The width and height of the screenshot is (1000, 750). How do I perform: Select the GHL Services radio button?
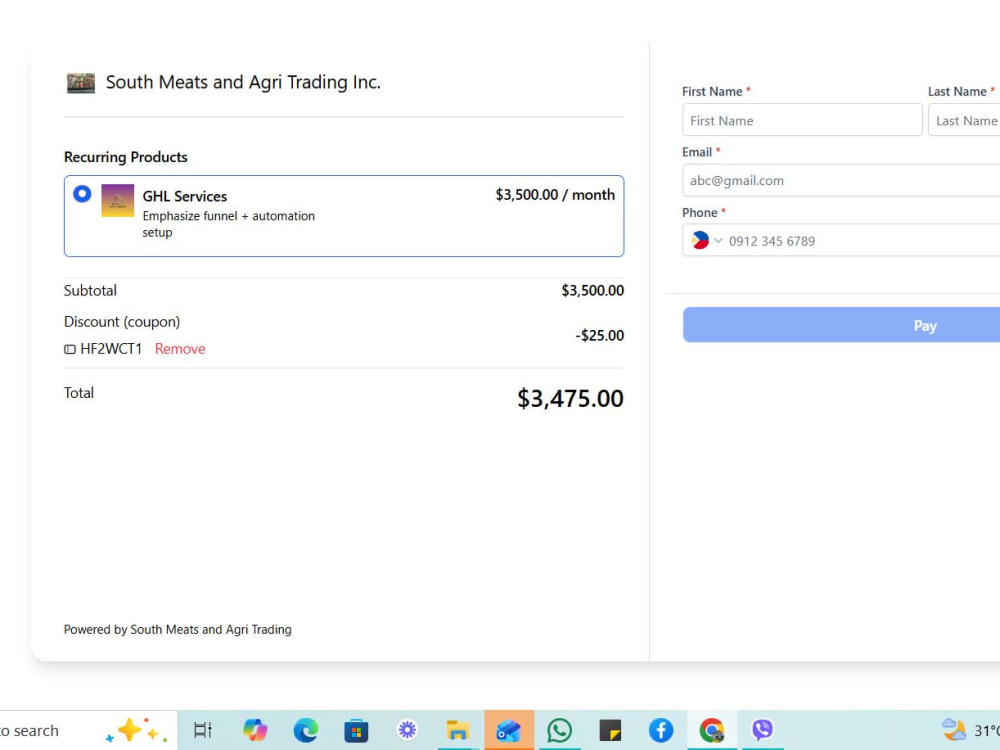click(82, 194)
